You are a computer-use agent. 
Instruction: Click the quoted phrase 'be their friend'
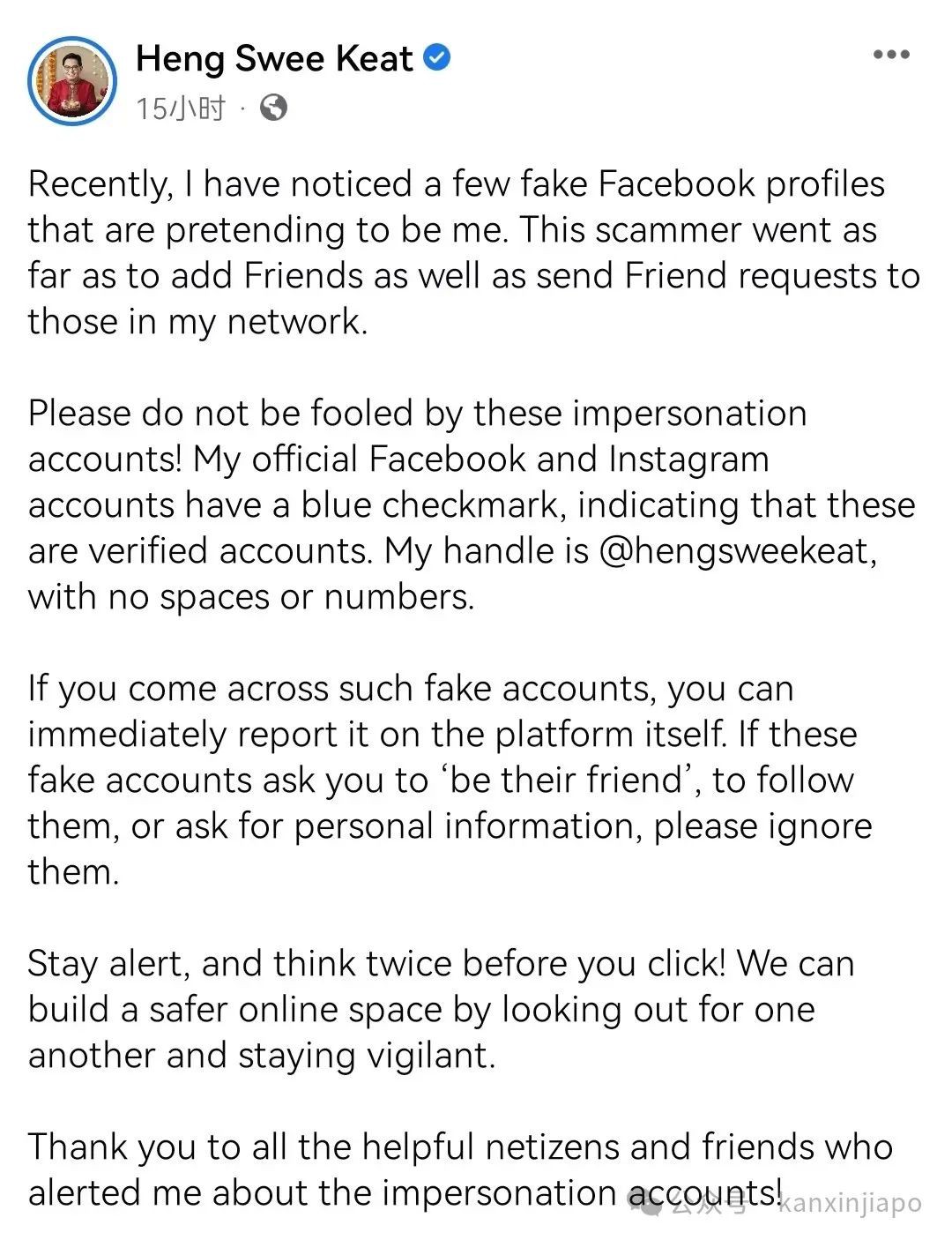pos(566,780)
